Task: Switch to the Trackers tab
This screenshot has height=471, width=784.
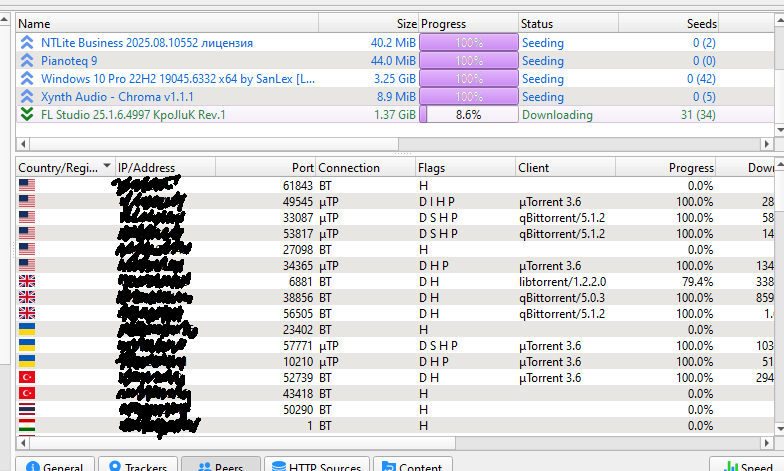Action: 138,466
